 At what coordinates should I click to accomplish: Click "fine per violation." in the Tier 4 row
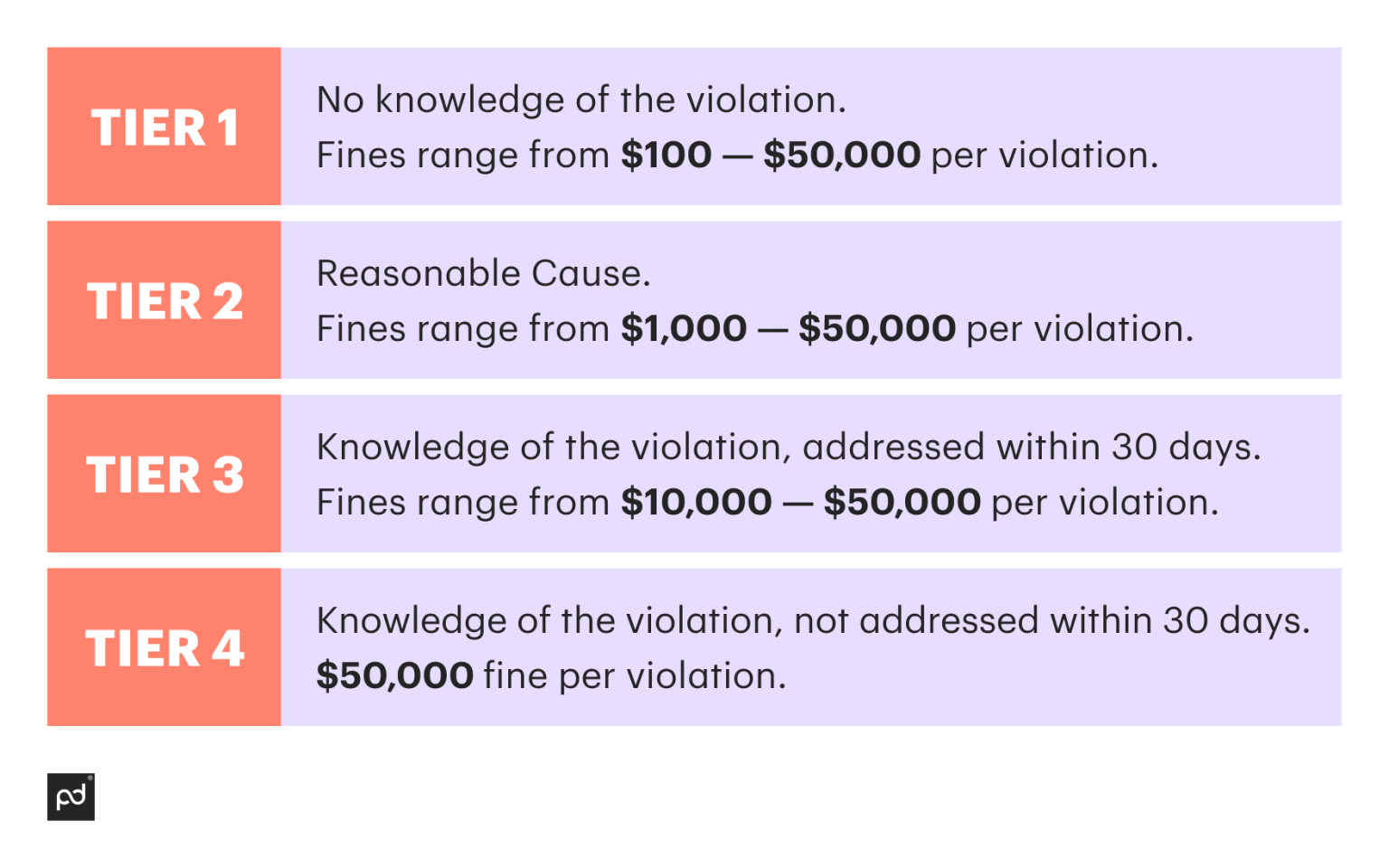(635, 676)
